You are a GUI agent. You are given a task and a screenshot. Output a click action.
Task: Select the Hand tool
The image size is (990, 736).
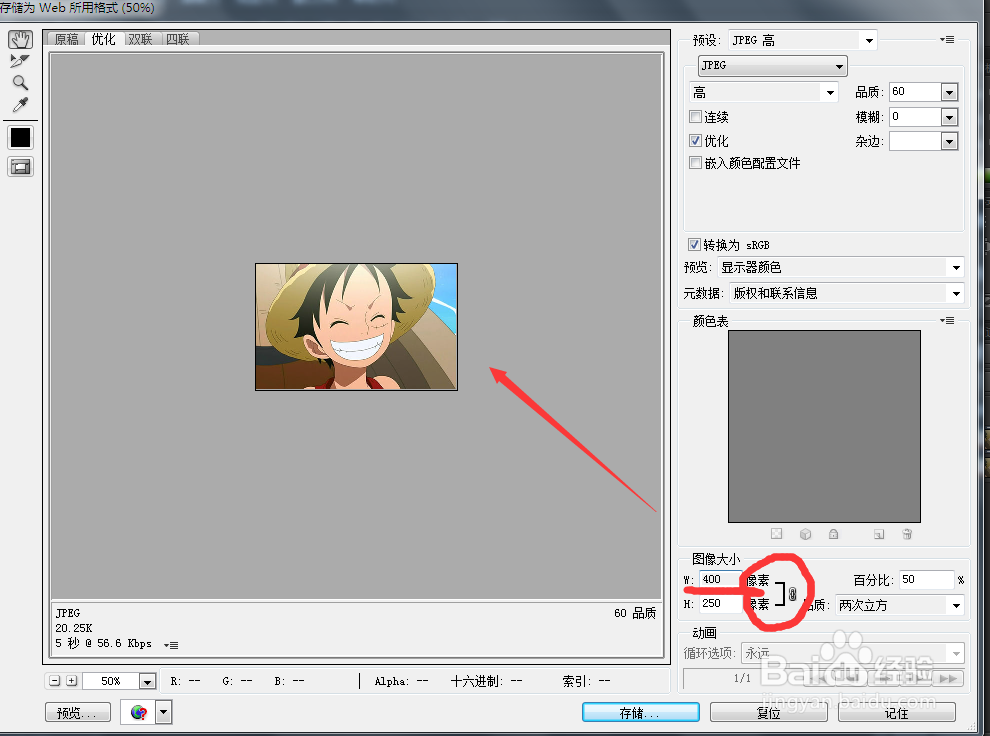pyautogui.click(x=20, y=40)
